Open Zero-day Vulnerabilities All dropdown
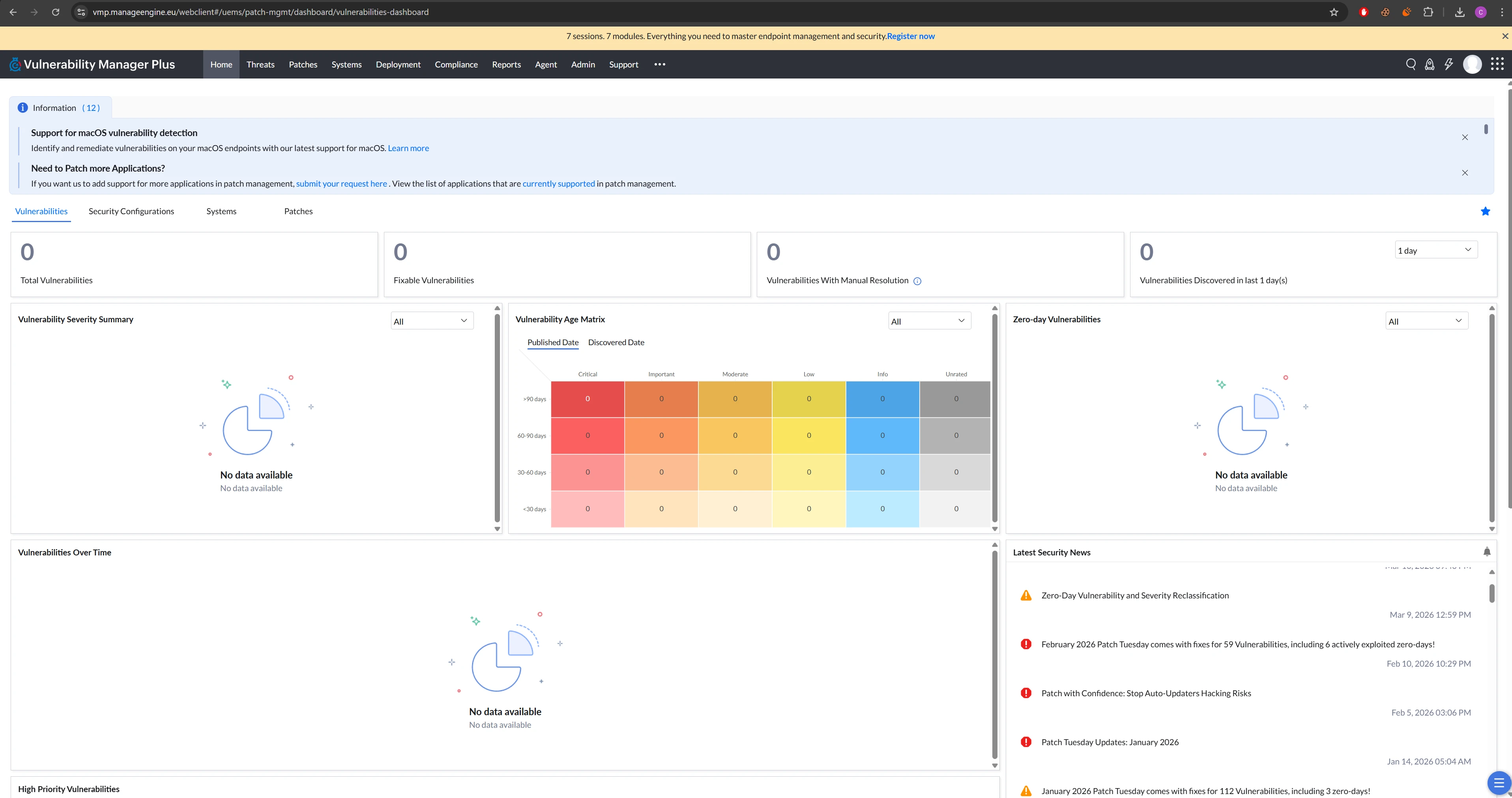Screen dimensions: 1512x798 point(1427,321)
